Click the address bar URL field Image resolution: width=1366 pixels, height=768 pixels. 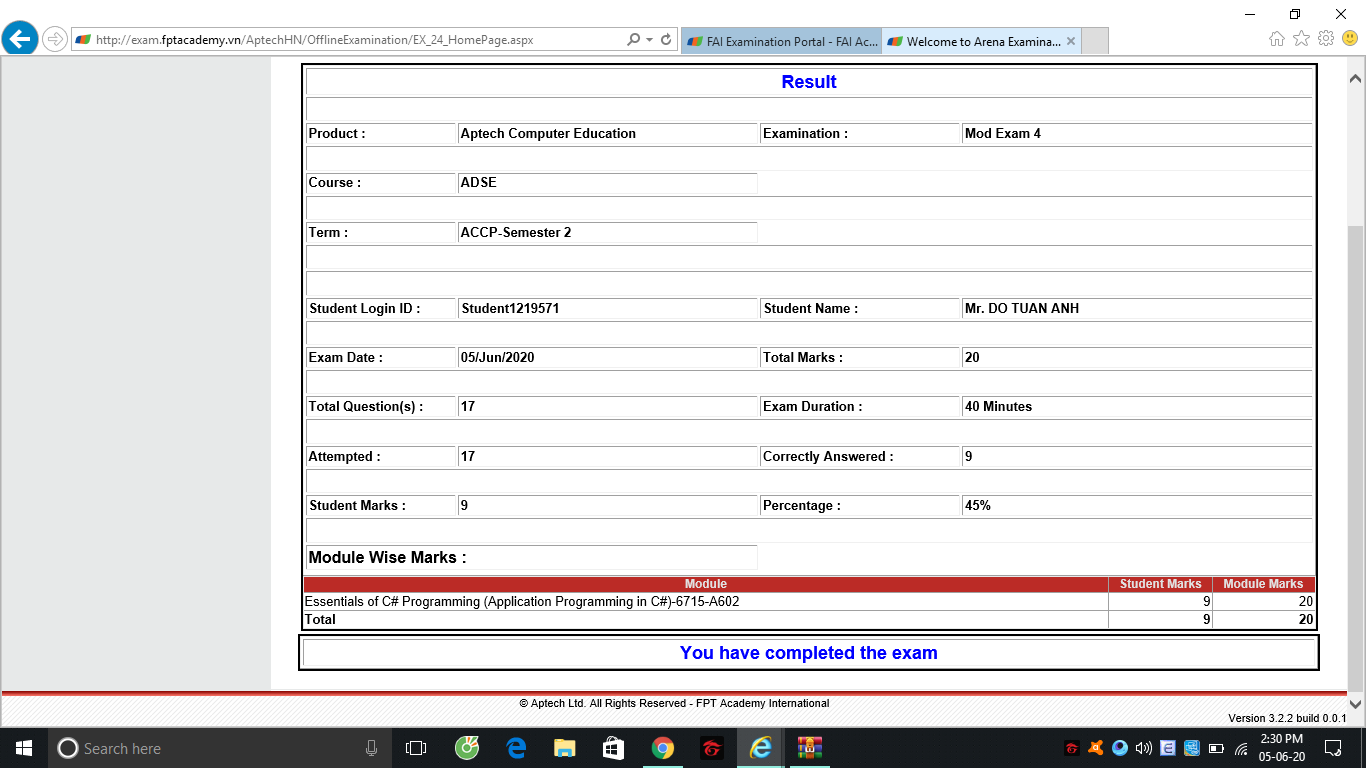point(350,40)
